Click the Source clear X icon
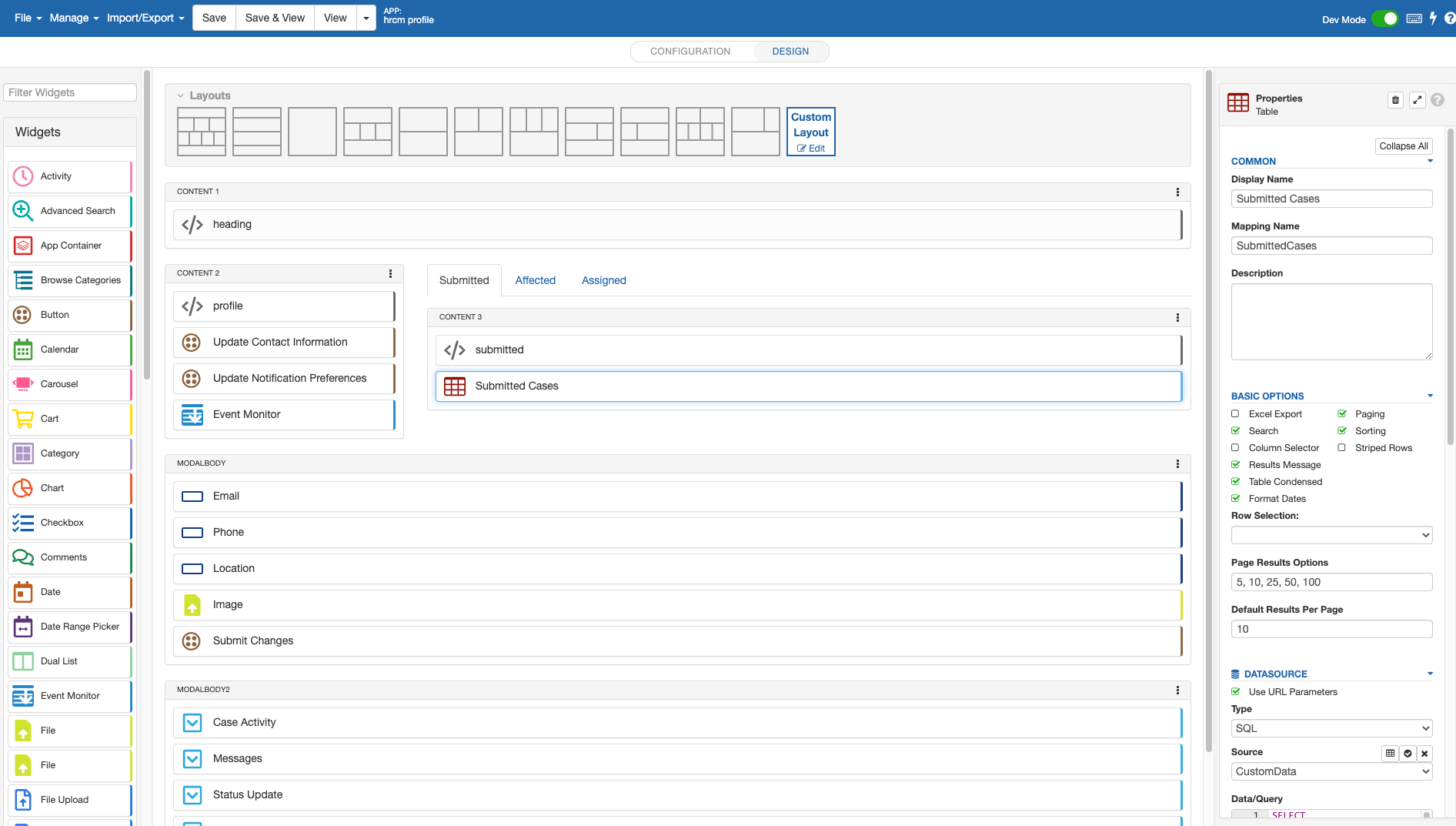 click(x=1424, y=754)
